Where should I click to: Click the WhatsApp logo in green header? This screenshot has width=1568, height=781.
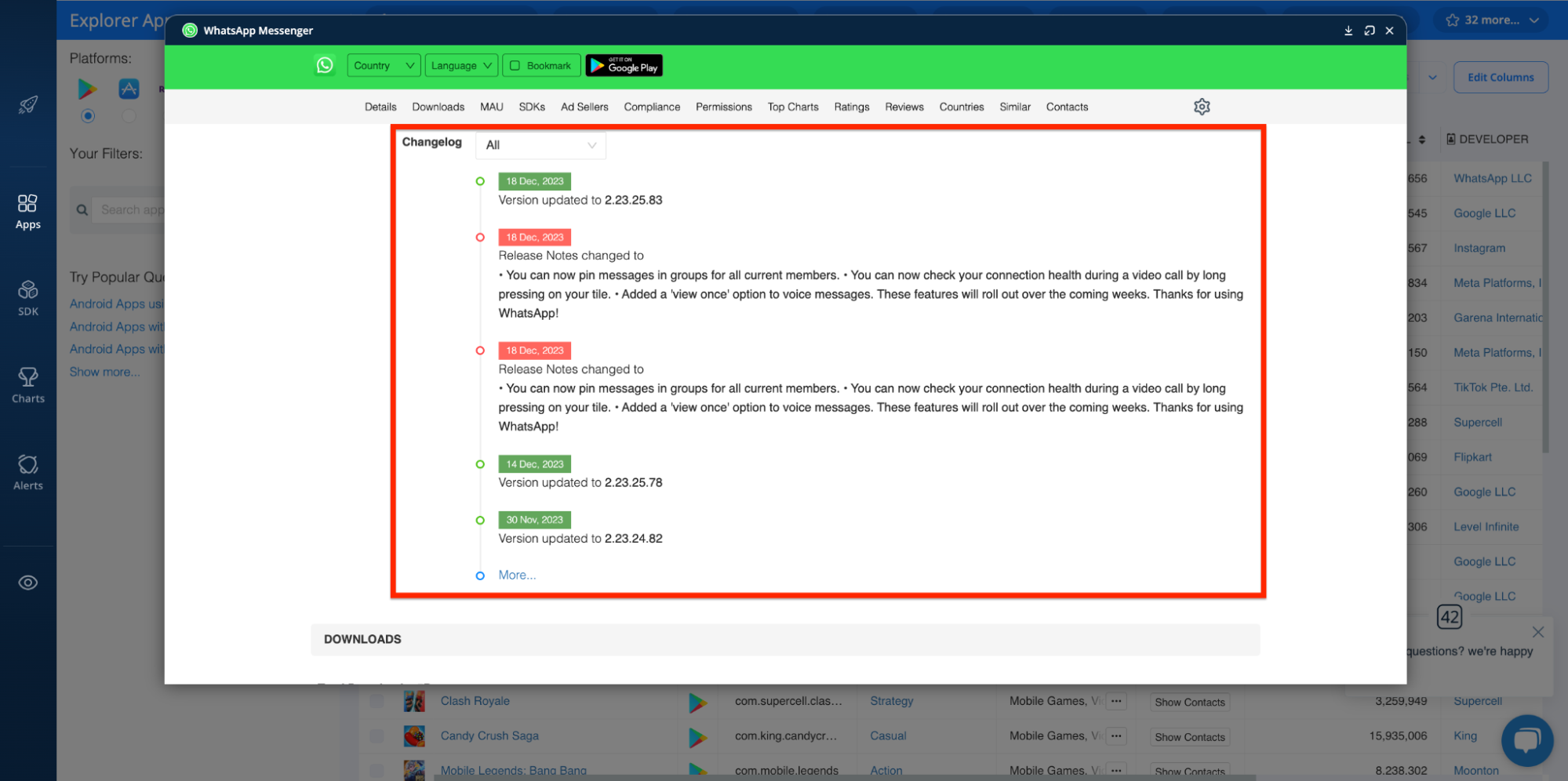click(325, 65)
